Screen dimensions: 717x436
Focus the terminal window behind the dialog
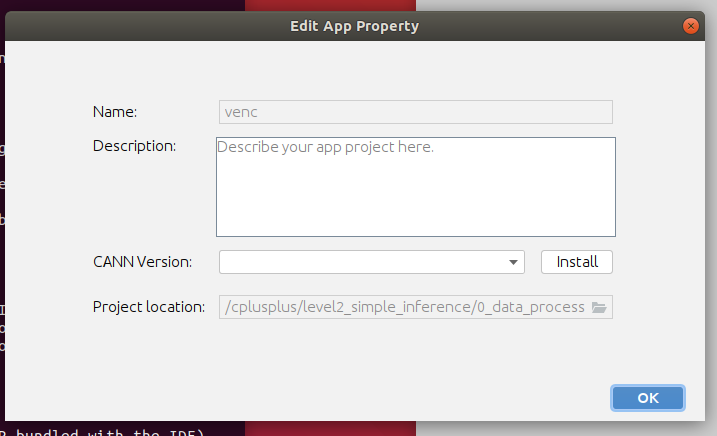coord(3,200)
